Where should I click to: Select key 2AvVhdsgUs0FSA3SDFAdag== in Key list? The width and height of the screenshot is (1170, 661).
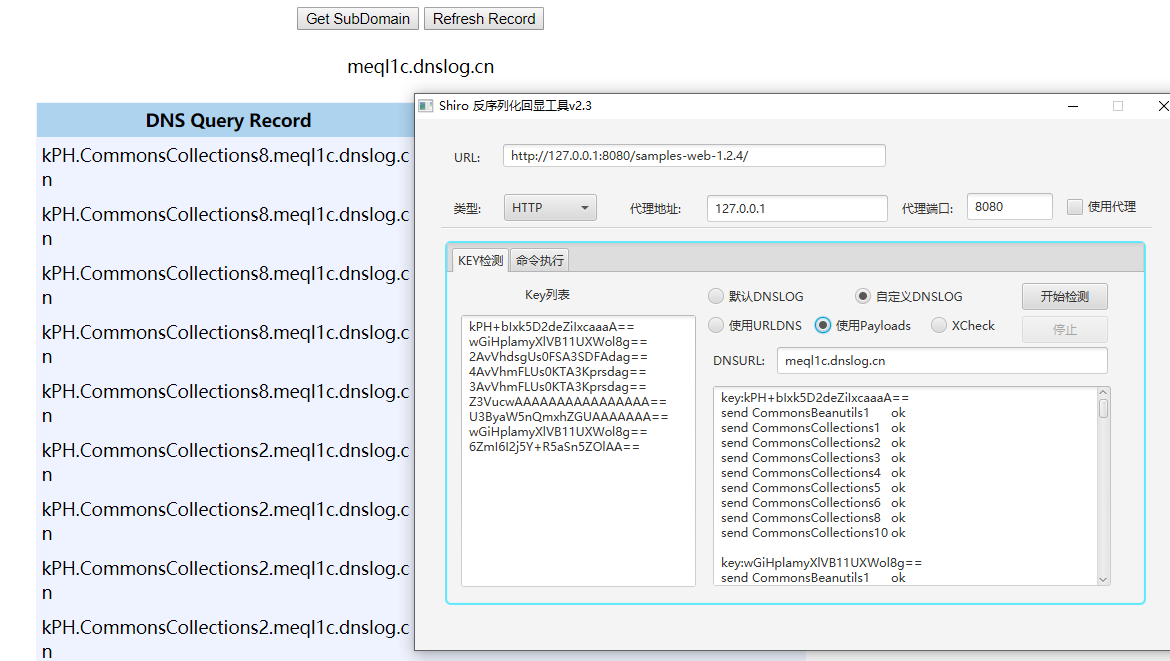point(558,357)
